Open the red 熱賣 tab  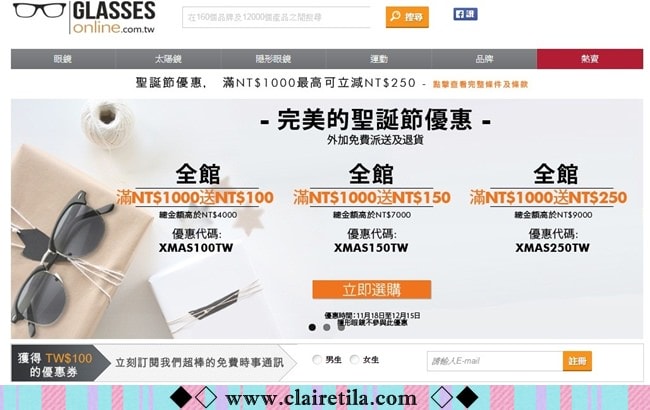tap(590, 59)
